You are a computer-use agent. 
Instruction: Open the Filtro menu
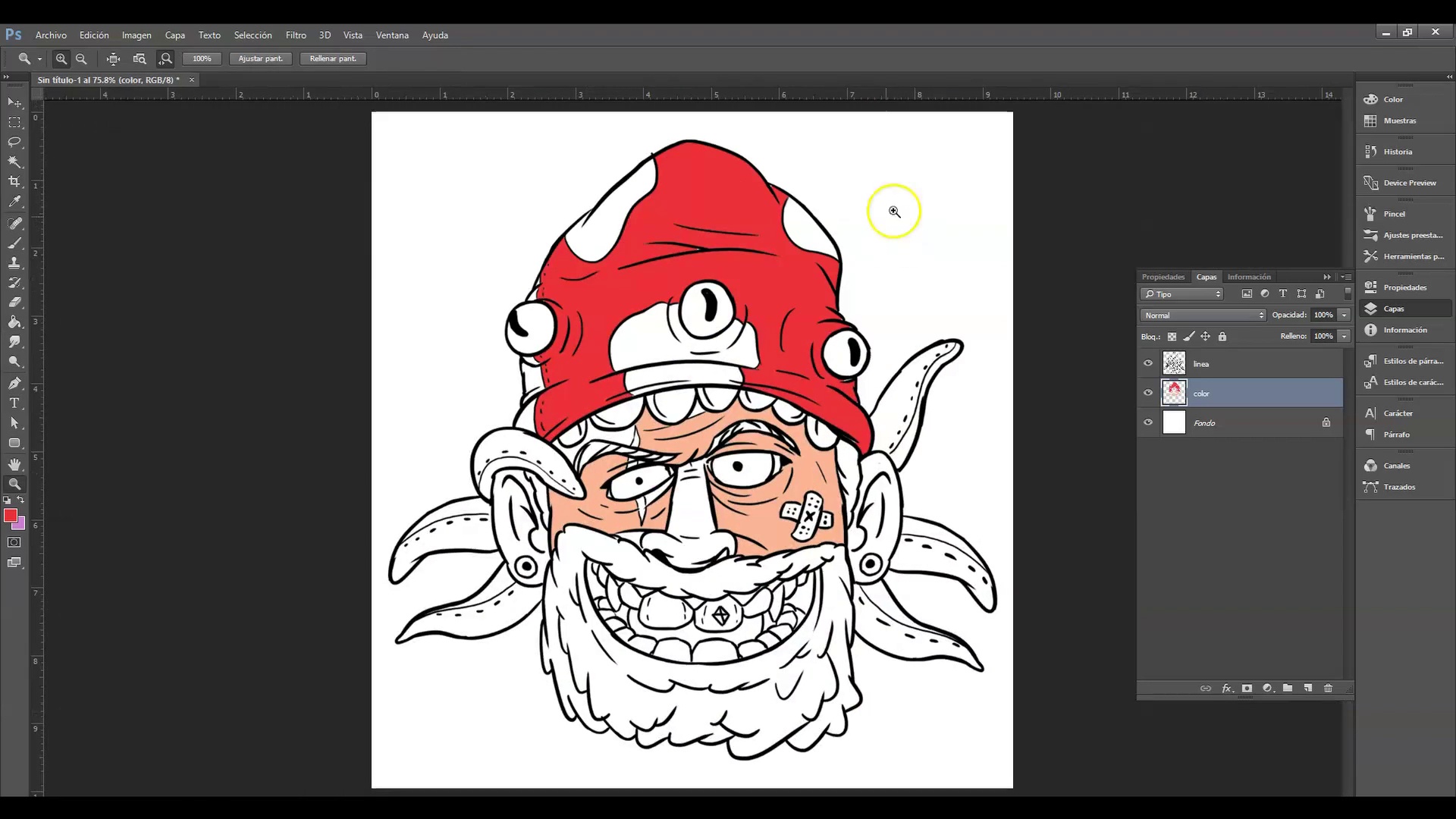pos(296,35)
